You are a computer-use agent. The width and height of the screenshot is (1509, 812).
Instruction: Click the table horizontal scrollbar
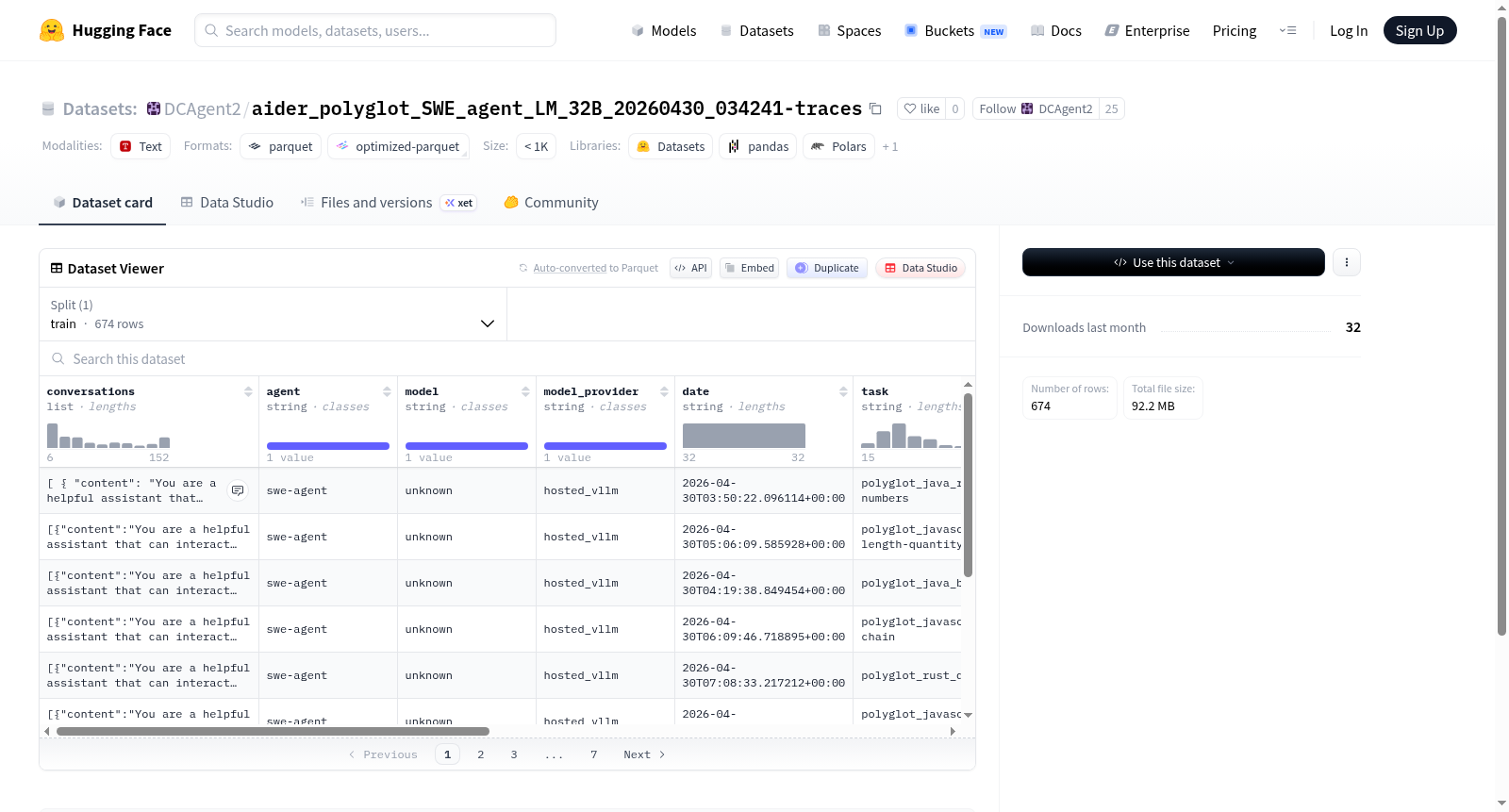pos(273,731)
